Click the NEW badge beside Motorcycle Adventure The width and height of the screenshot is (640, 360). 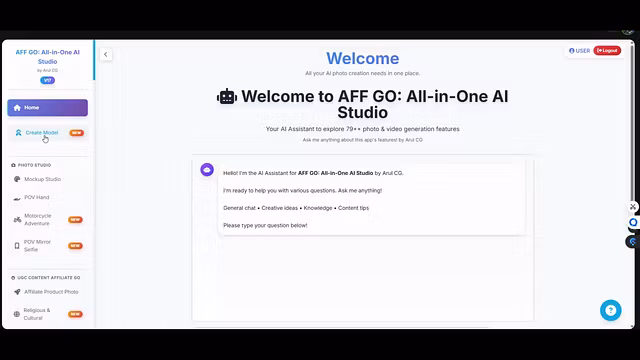tap(75, 220)
